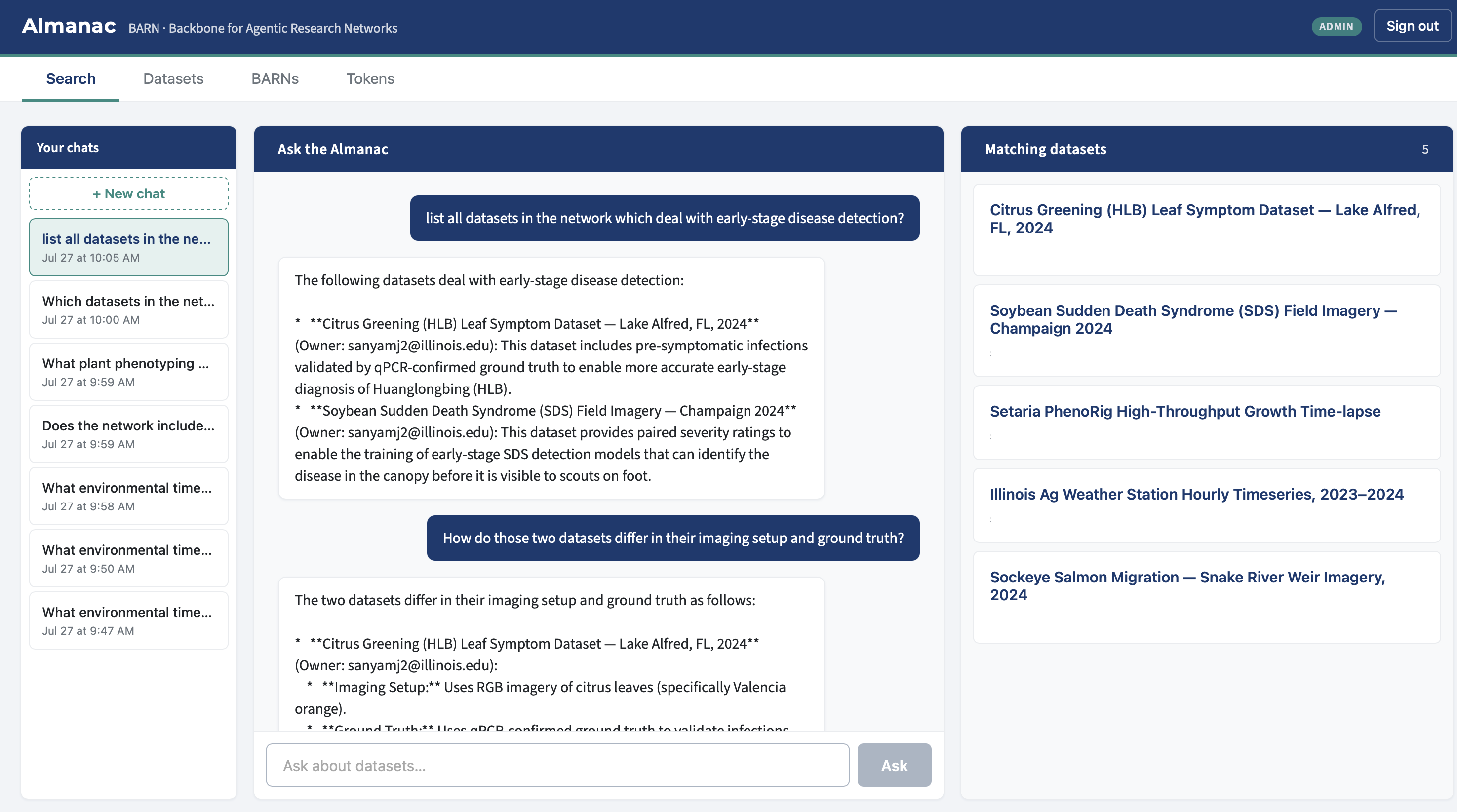Click the answer 'The two datasets differ in their imaging...'
Screen dimensions: 1457x812
[551, 654]
